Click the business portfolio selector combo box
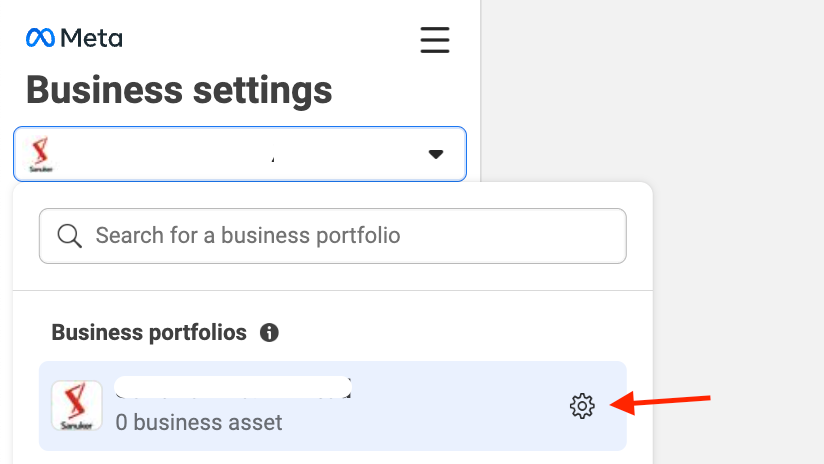The width and height of the screenshot is (824, 464). click(x=240, y=154)
